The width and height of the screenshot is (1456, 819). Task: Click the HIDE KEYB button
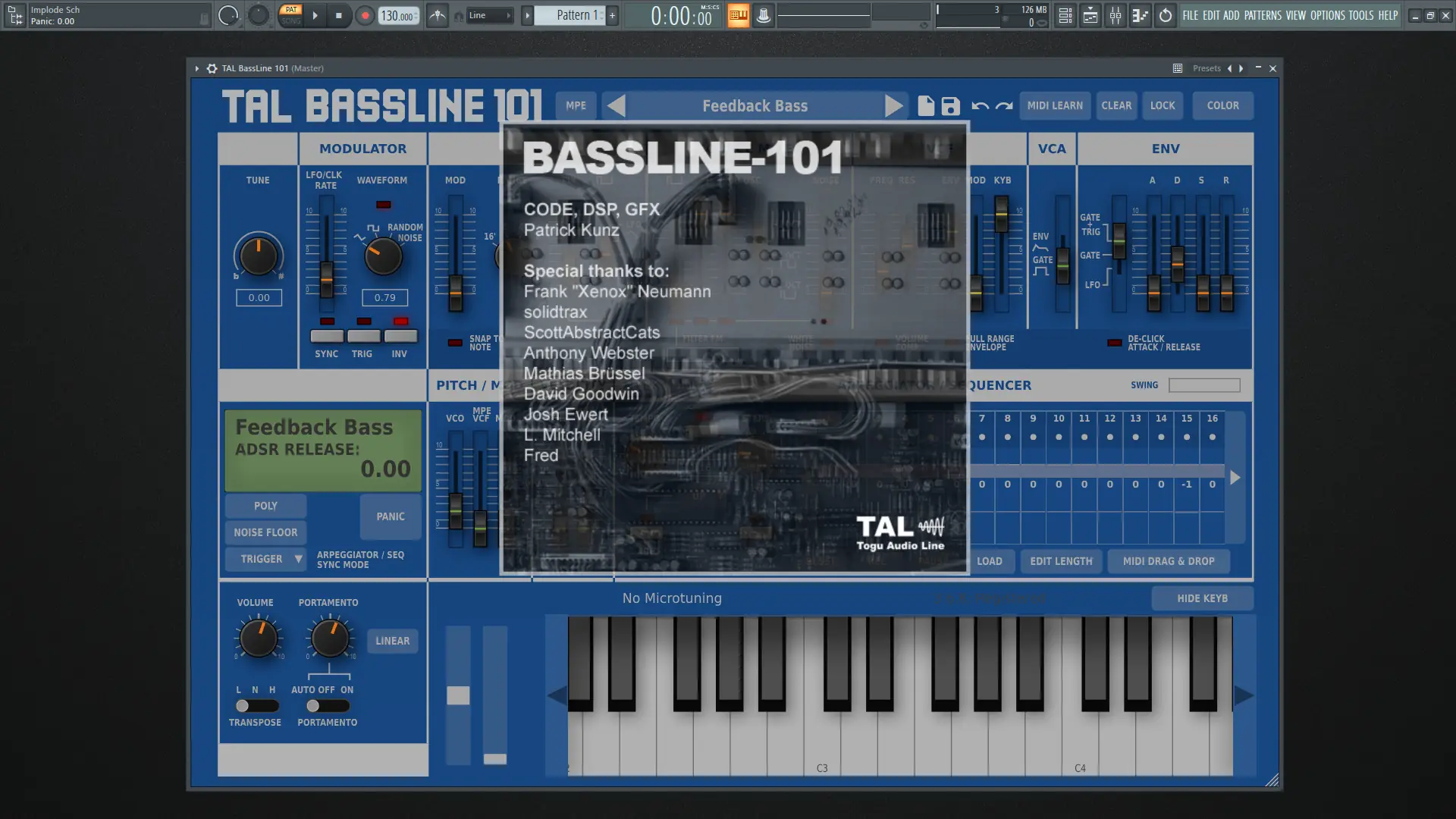[x=1202, y=598]
